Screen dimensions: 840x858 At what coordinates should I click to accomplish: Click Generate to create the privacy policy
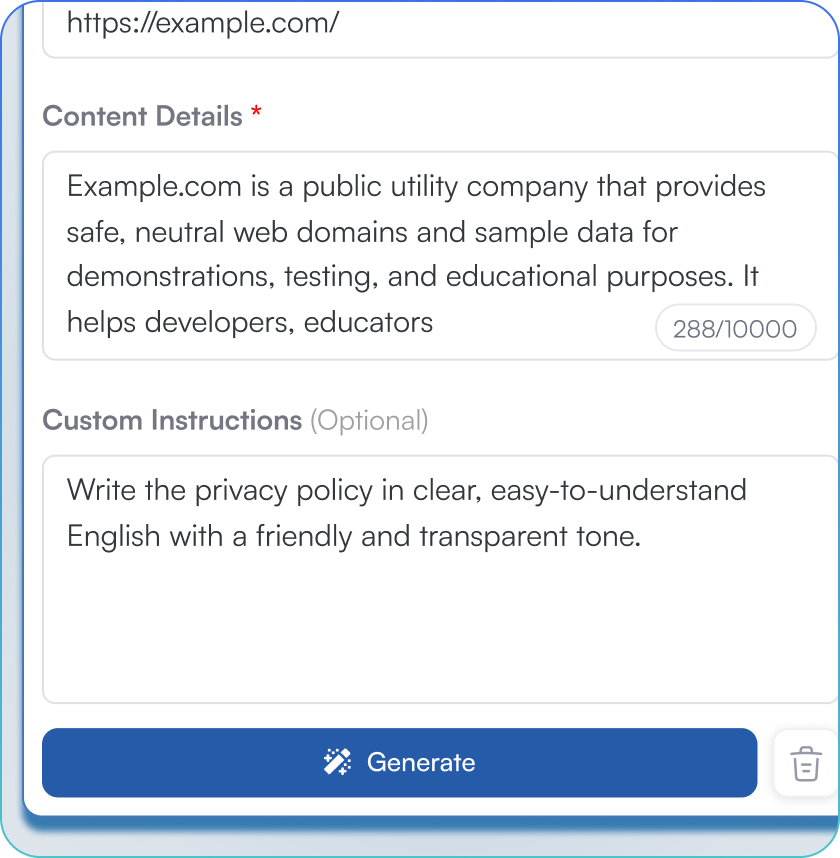pyautogui.click(x=400, y=762)
